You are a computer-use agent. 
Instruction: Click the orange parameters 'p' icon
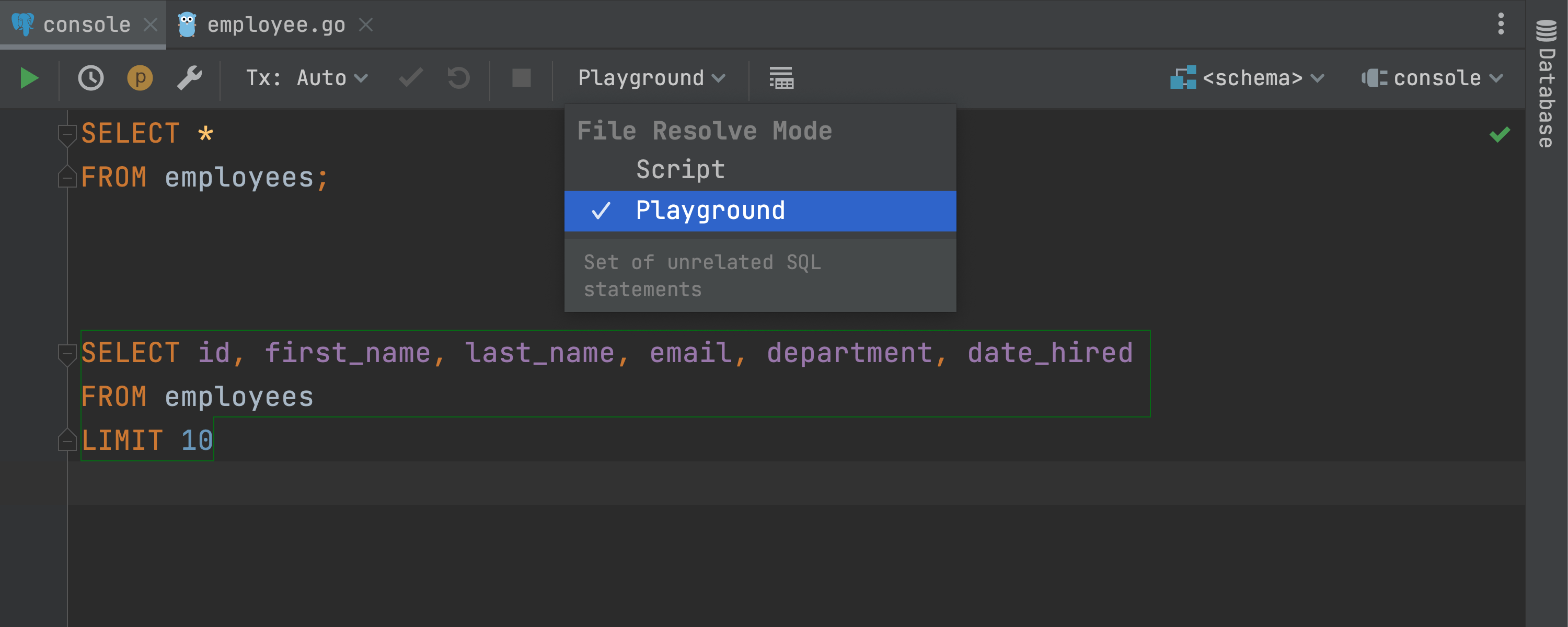pos(140,78)
